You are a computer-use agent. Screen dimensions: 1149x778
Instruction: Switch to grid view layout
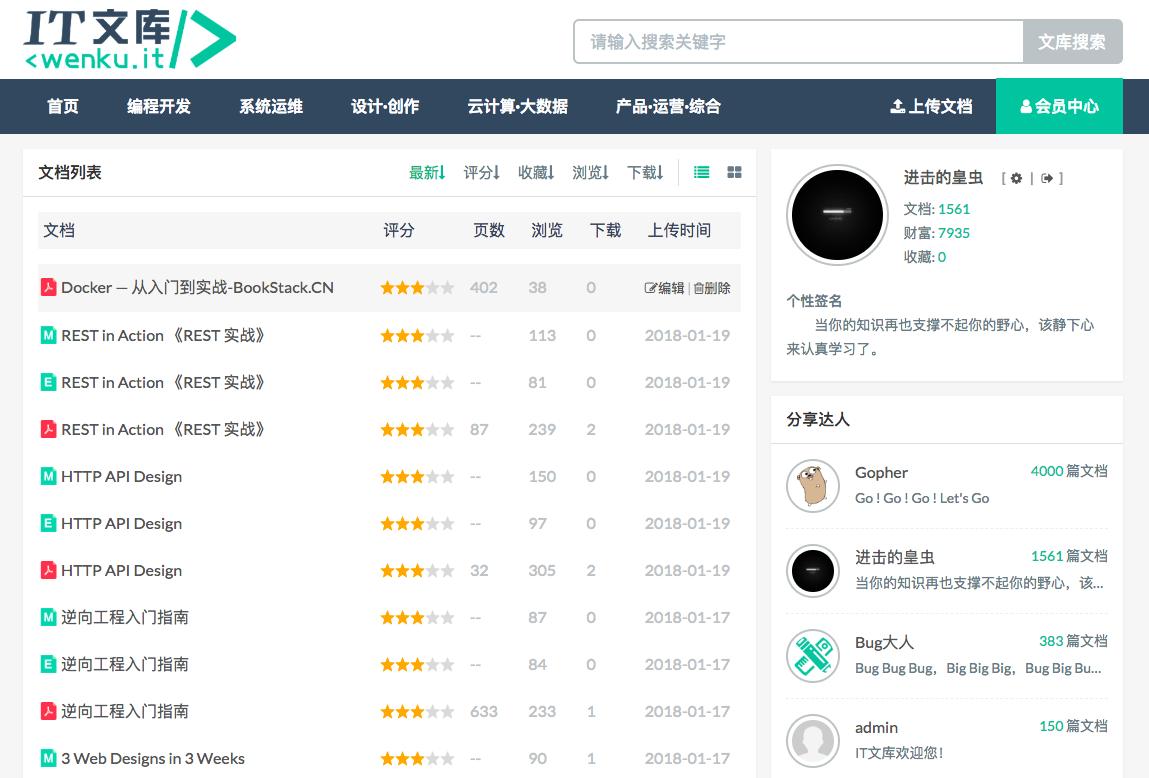pos(734,172)
